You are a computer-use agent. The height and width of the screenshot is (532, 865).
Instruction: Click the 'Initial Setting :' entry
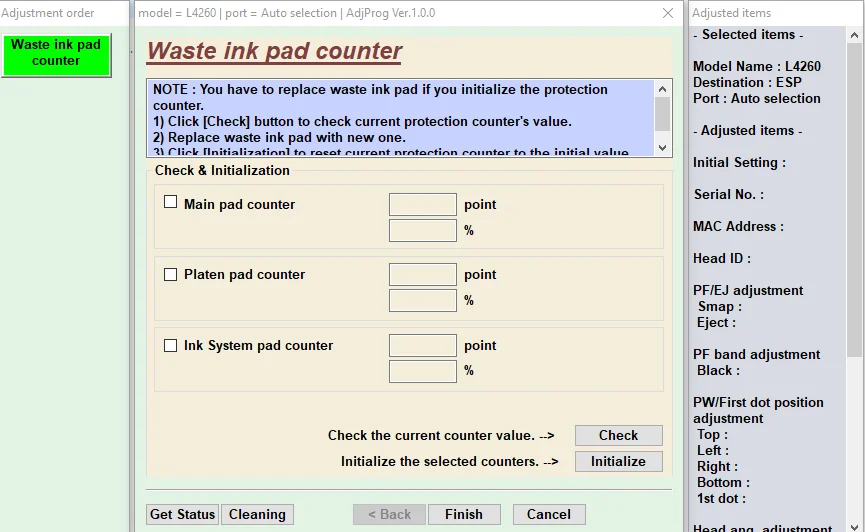739,162
